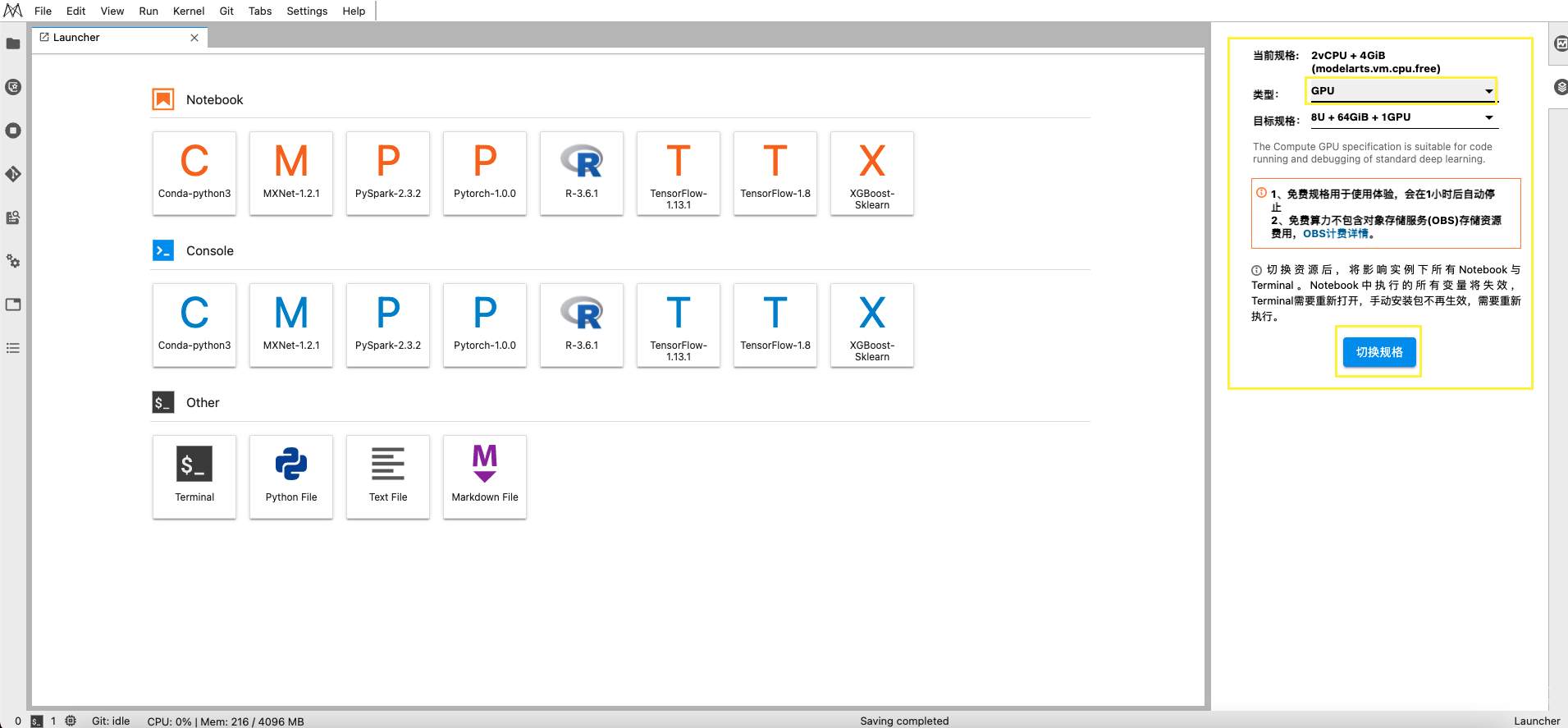
Task: Open MXNet-1.2.1 console
Action: [291, 325]
